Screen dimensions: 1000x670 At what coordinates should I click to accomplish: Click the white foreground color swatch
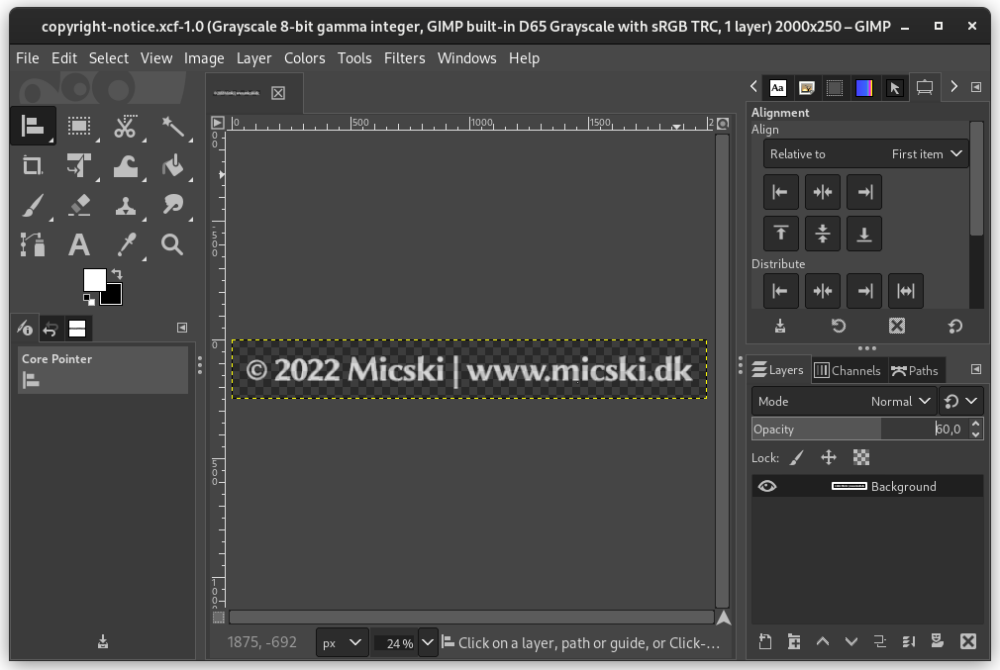click(x=95, y=277)
